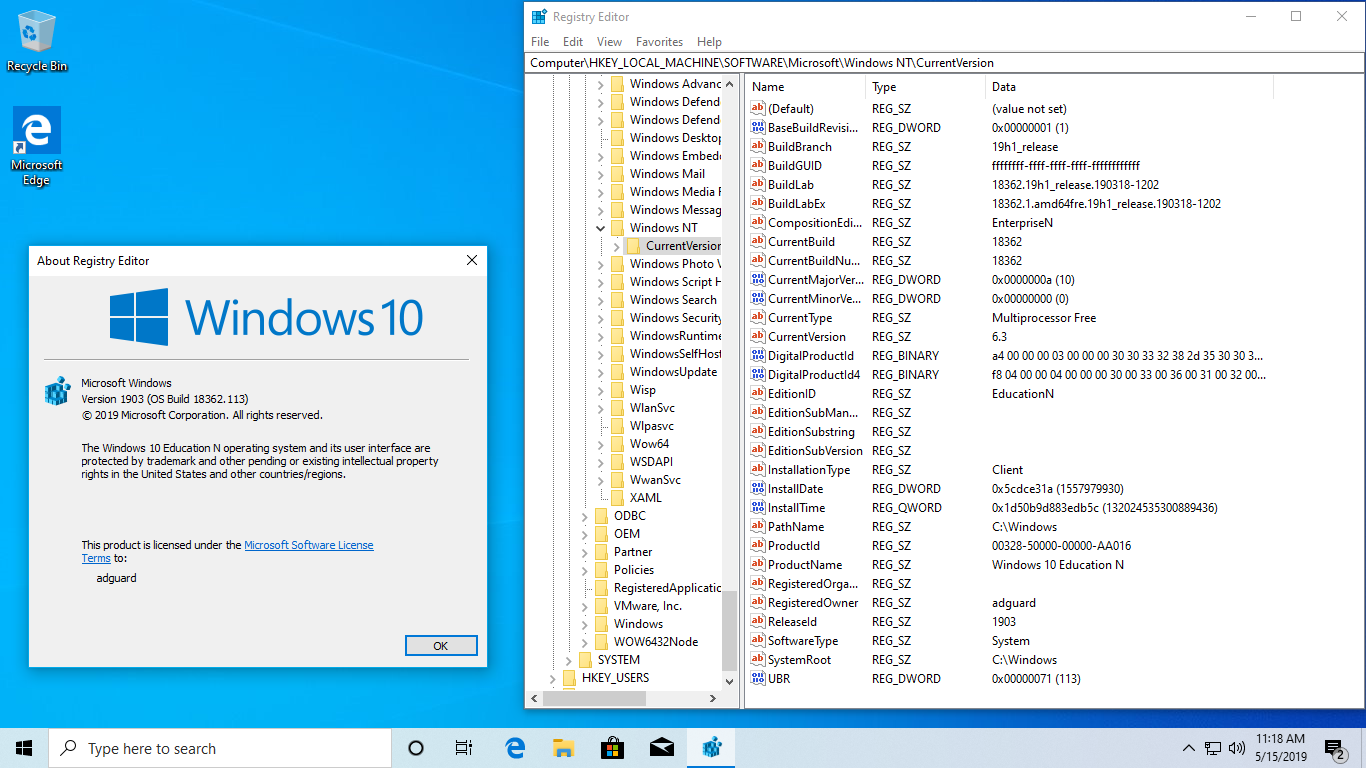Open the Edit menu
The image size is (1366, 768).
tap(573, 42)
